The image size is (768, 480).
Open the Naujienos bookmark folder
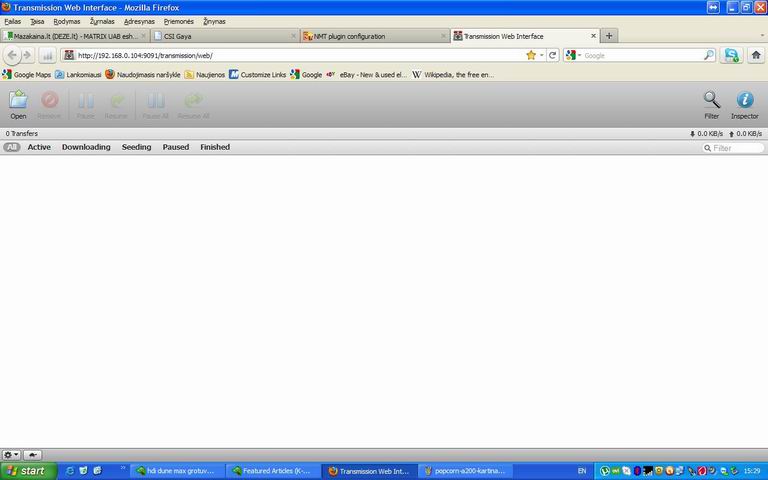pos(205,74)
